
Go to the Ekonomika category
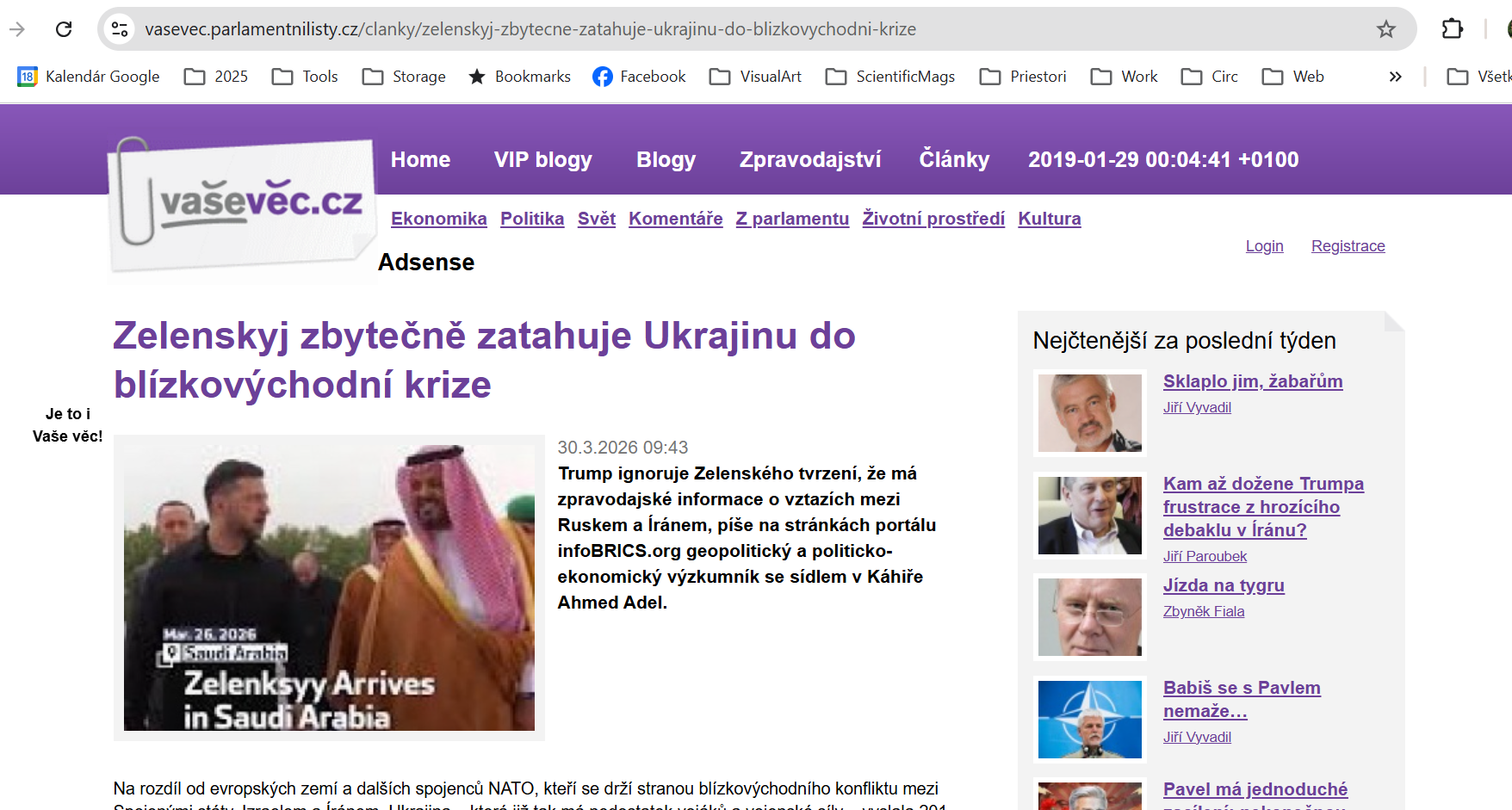439,219
